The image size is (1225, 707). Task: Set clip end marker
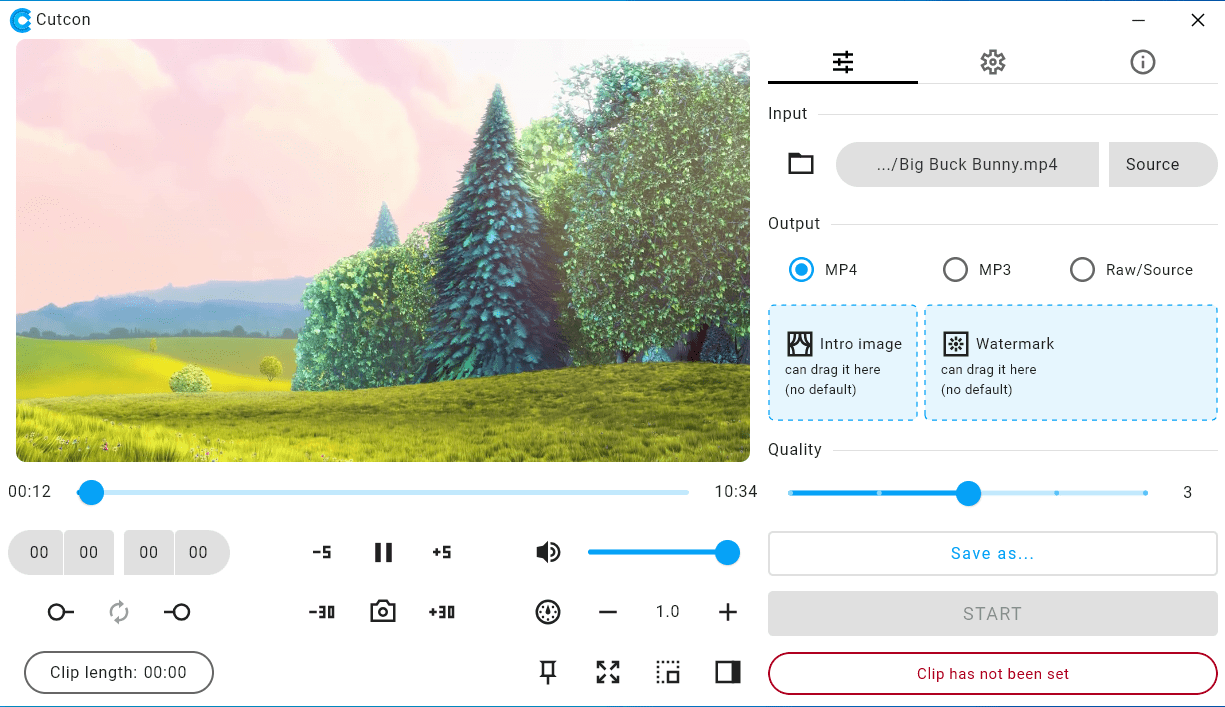(x=177, y=612)
